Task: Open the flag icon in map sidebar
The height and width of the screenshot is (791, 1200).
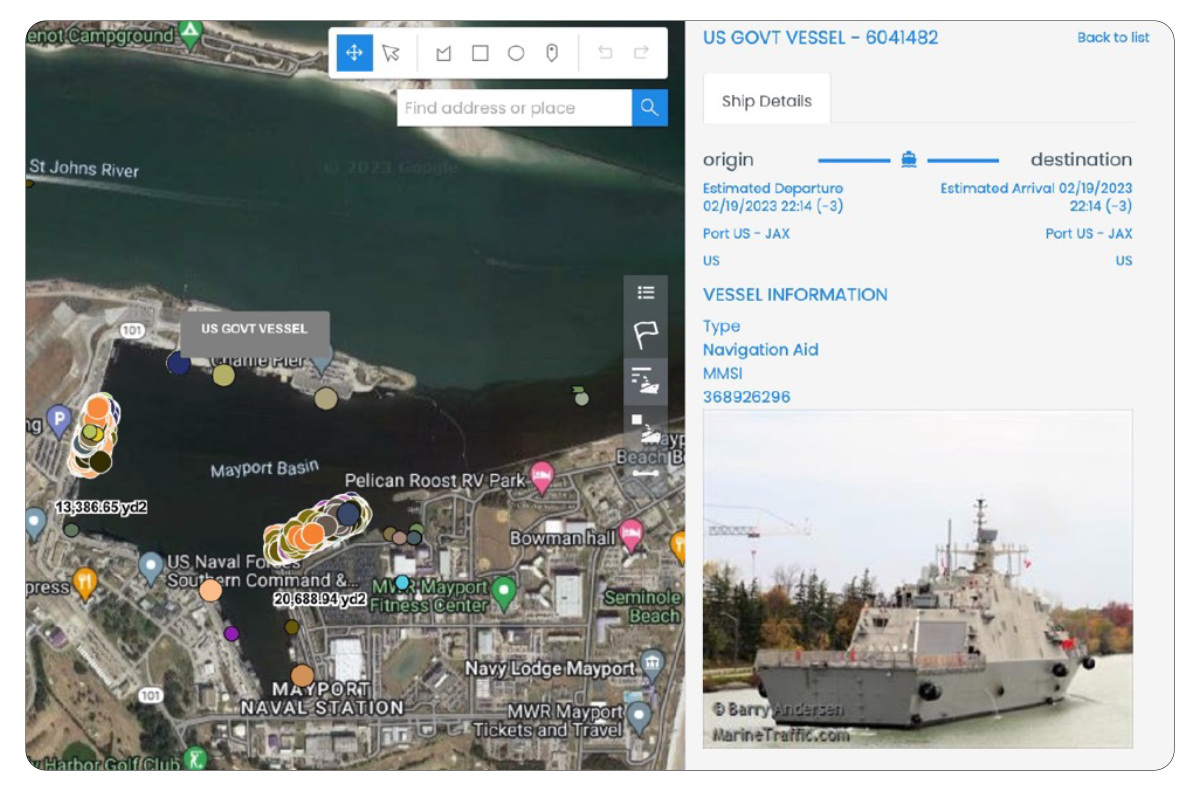Action: click(x=646, y=335)
